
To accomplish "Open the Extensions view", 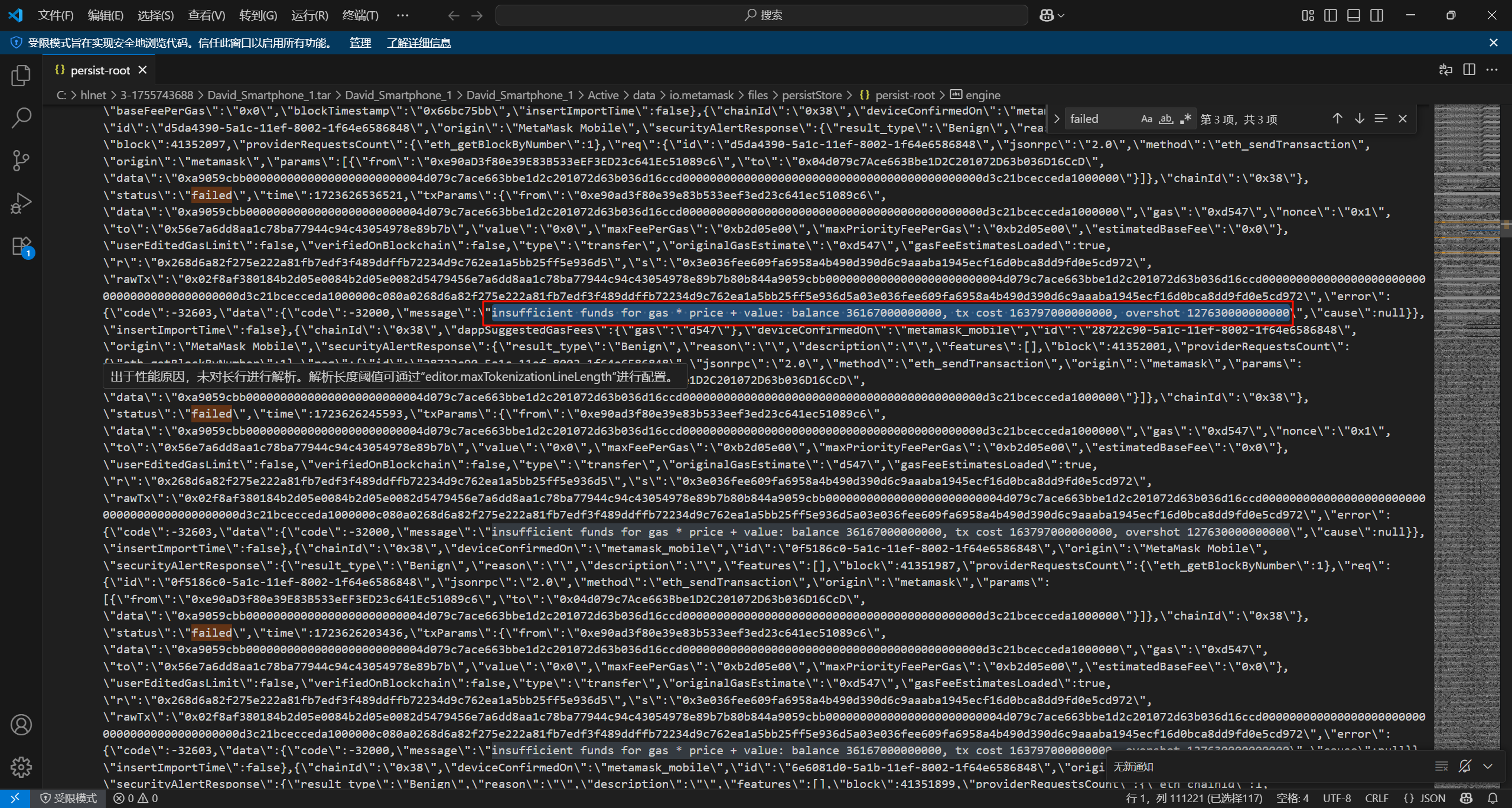I will tap(21, 246).
